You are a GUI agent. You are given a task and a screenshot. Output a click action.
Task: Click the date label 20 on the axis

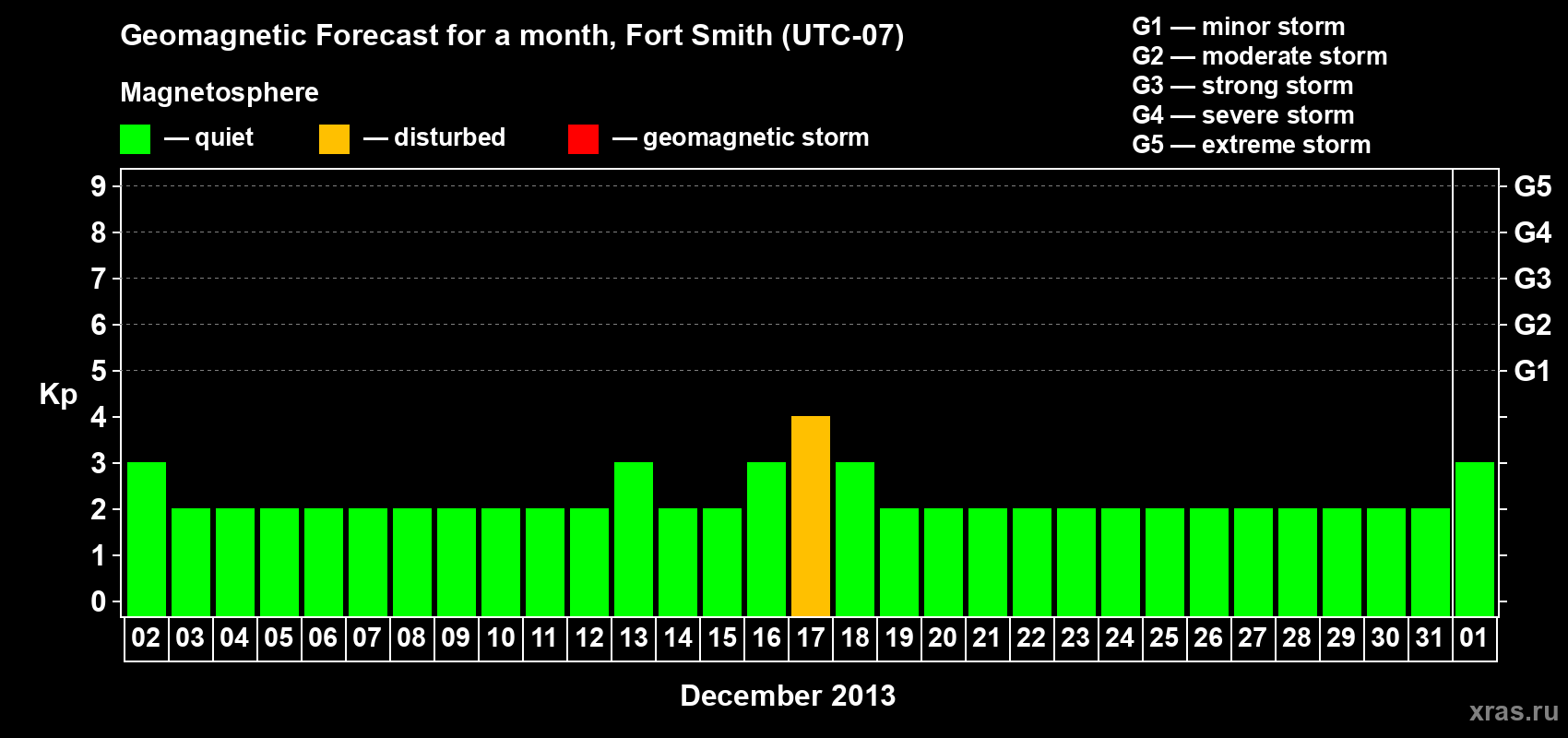pos(943,637)
